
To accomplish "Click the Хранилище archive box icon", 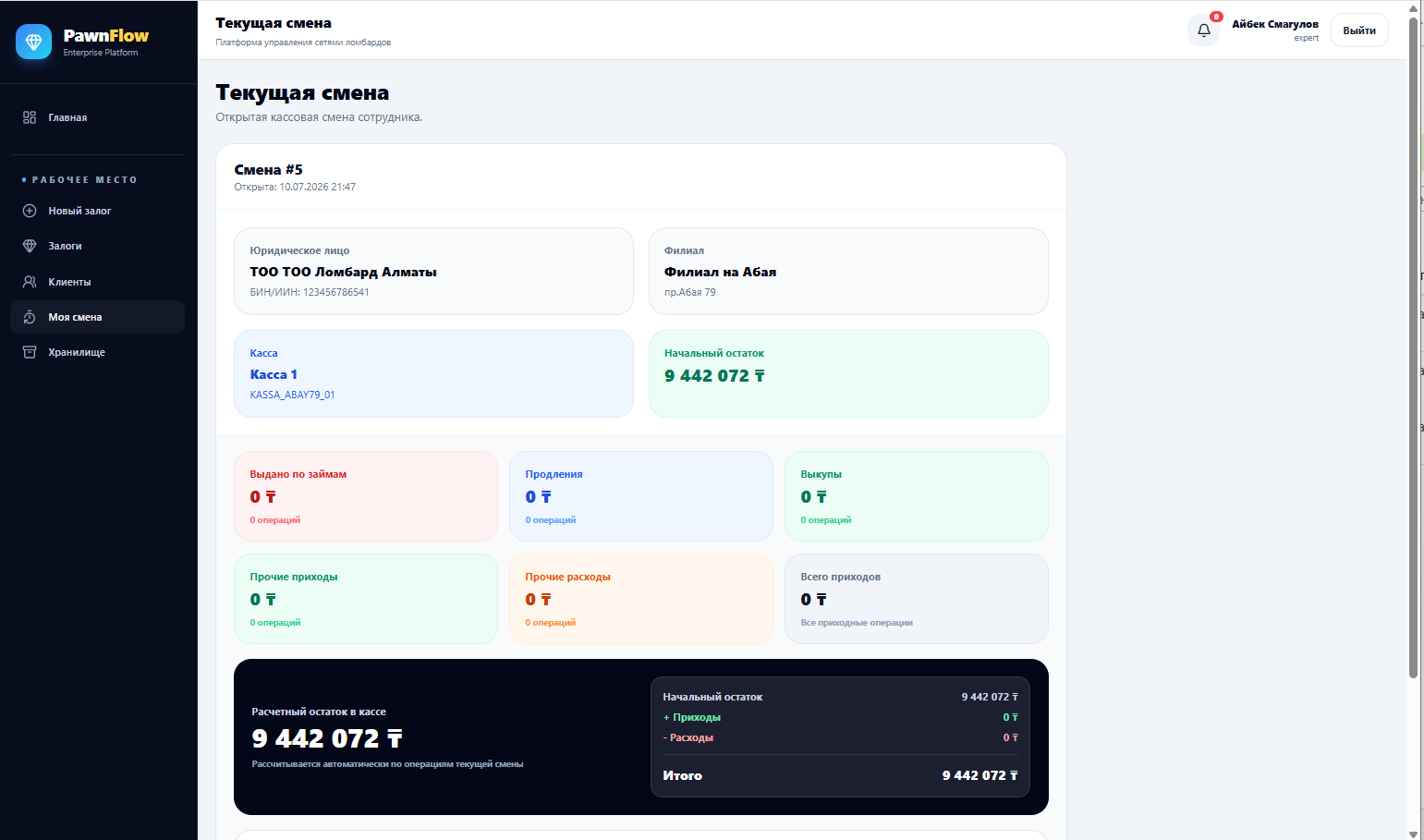I will pos(30,352).
